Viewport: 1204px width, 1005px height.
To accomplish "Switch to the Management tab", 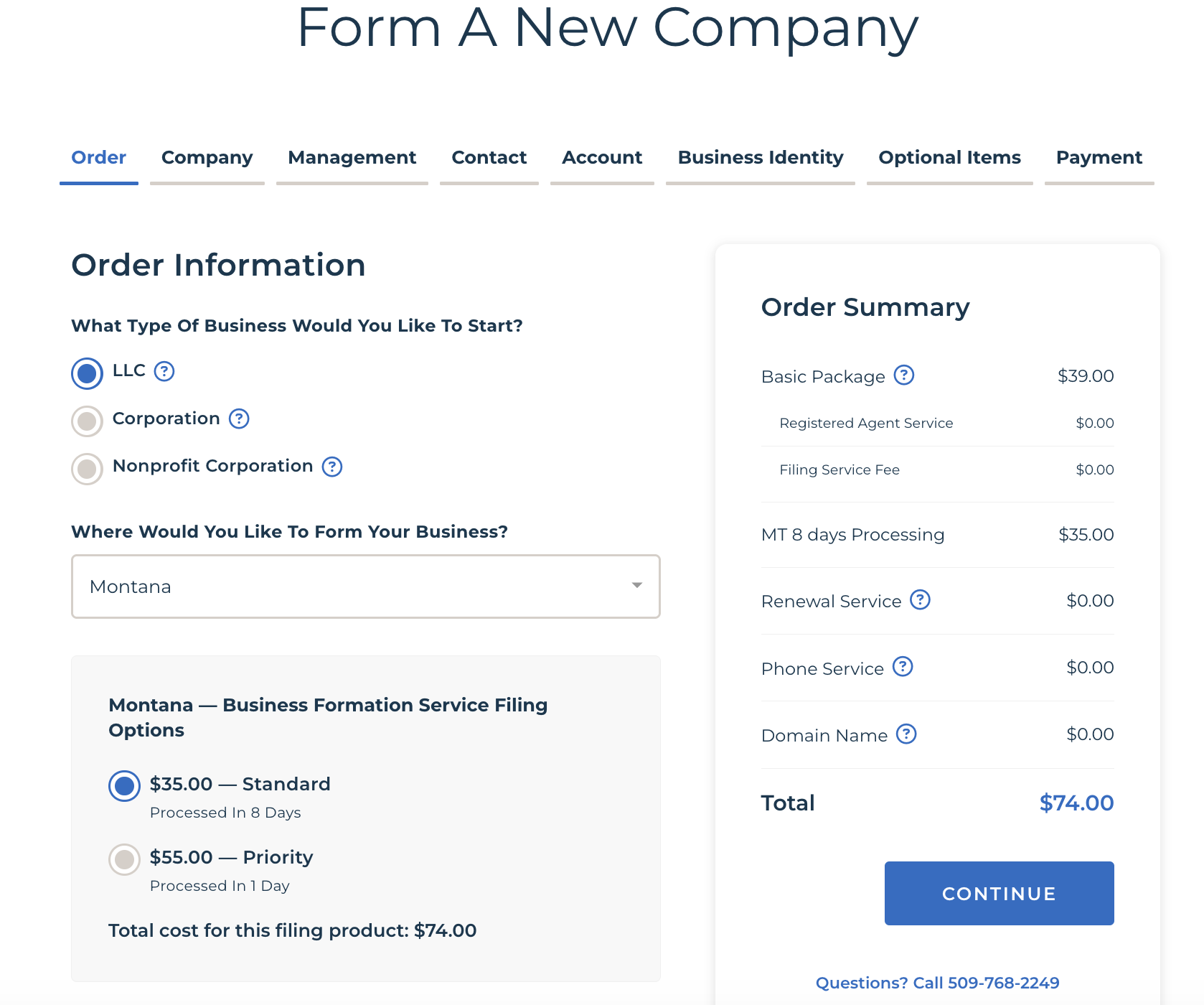I will pos(352,158).
